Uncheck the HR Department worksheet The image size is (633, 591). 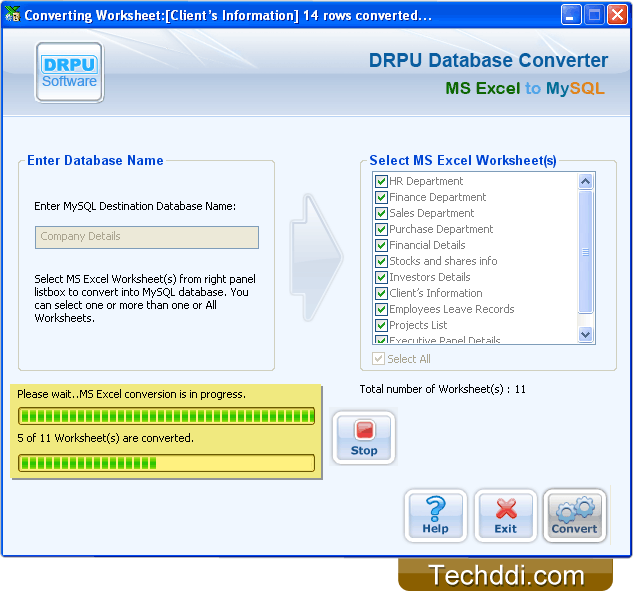coord(381,181)
